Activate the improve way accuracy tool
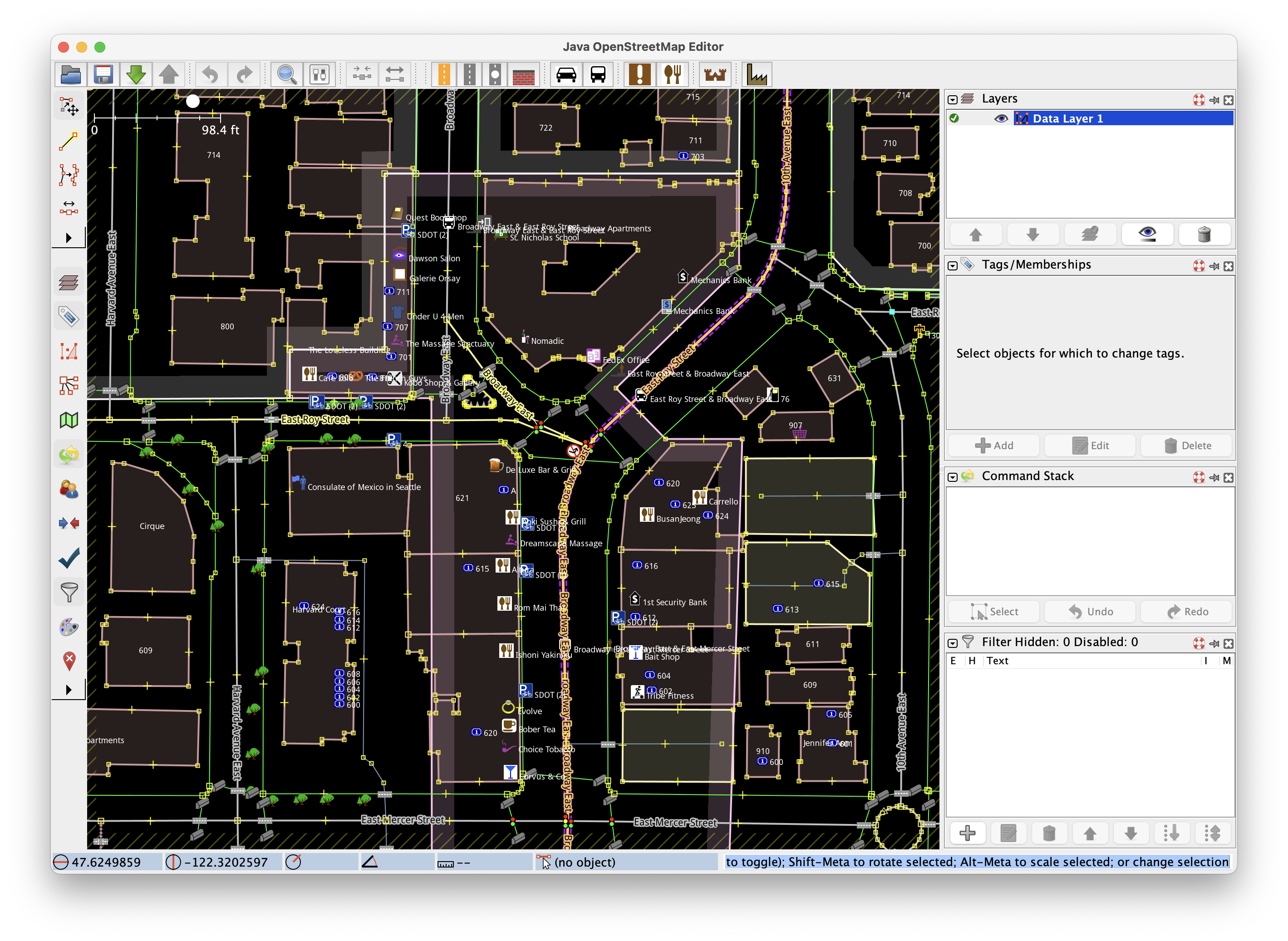This screenshot has height=941, width=1288. 69,174
